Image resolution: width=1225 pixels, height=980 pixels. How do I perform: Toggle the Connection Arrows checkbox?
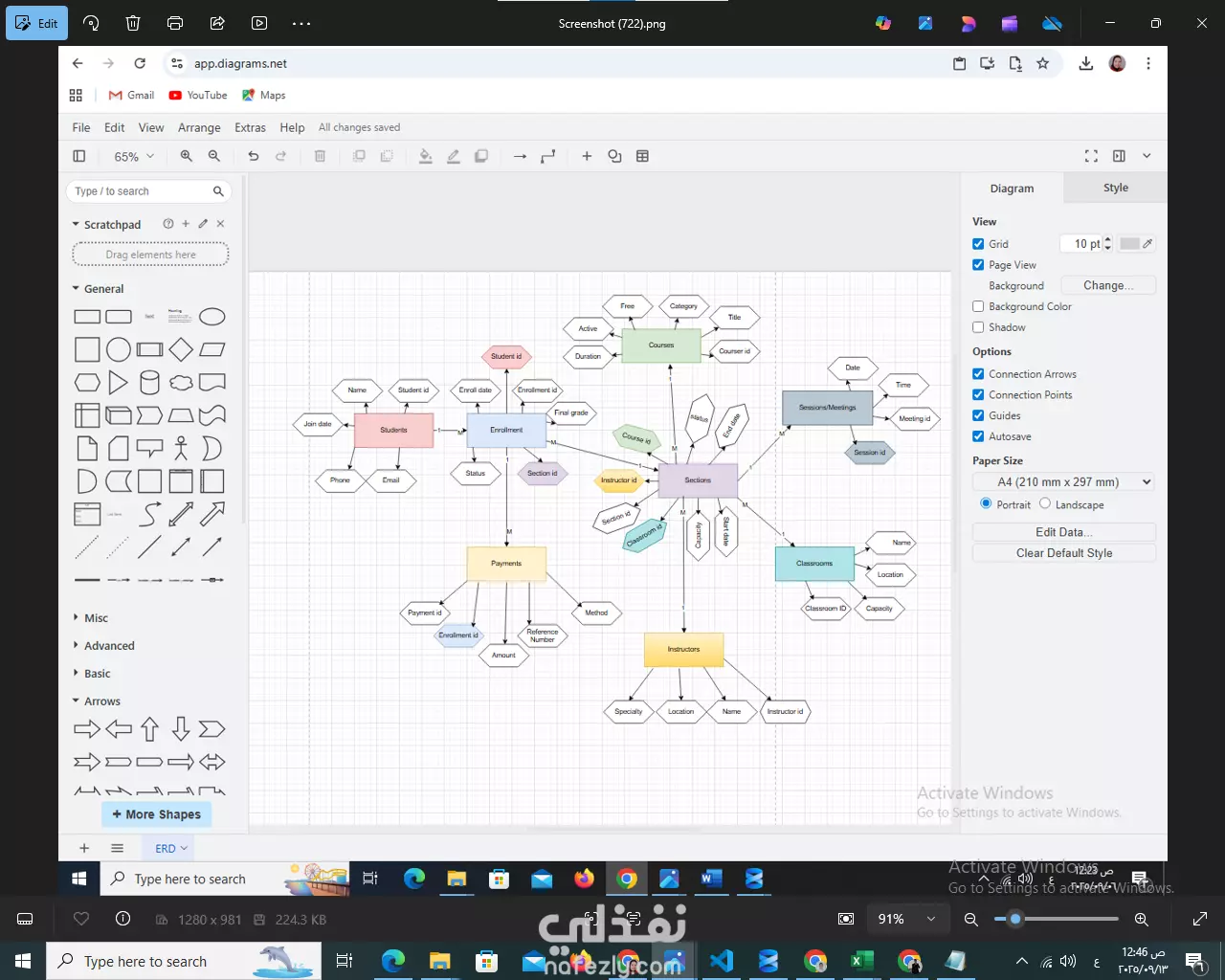[978, 374]
